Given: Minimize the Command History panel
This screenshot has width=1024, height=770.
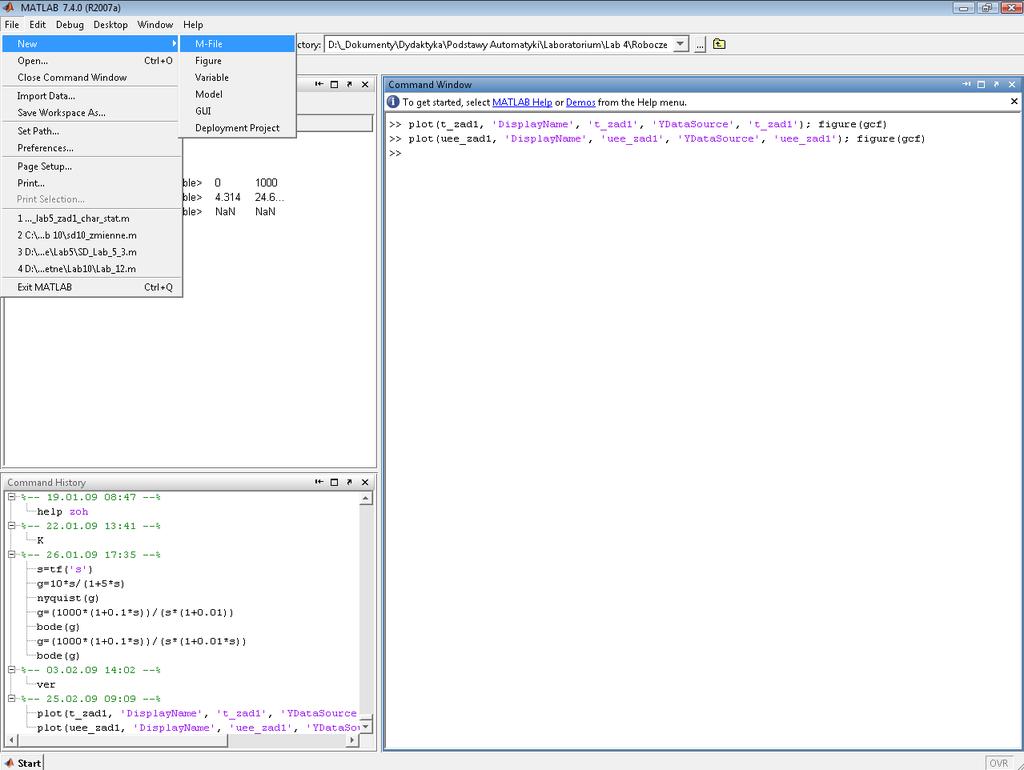Looking at the screenshot, I should pyautogui.click(x=319, y=482).
